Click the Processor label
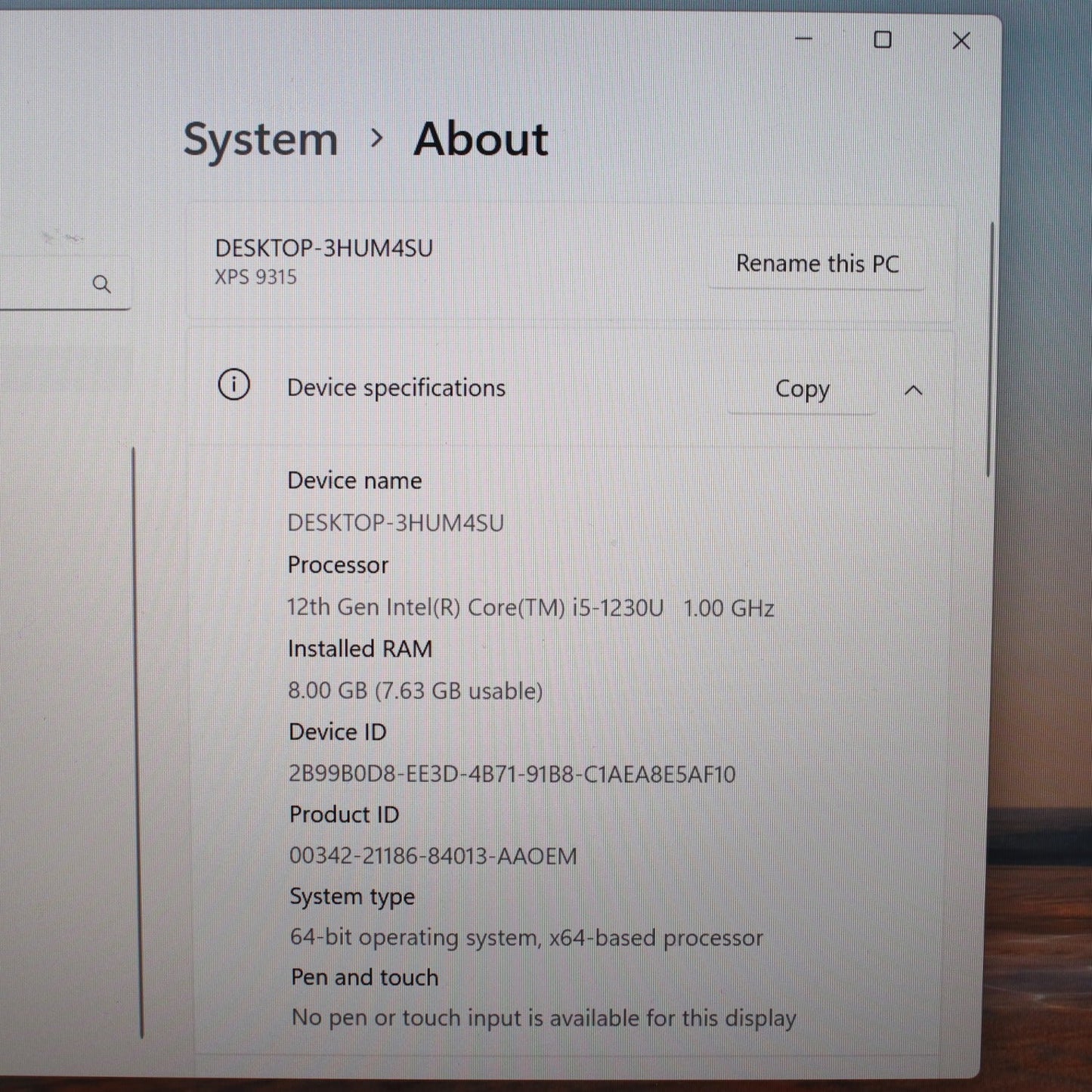The width and height of the screenshot is (1092, 1092). coord(338,565)
